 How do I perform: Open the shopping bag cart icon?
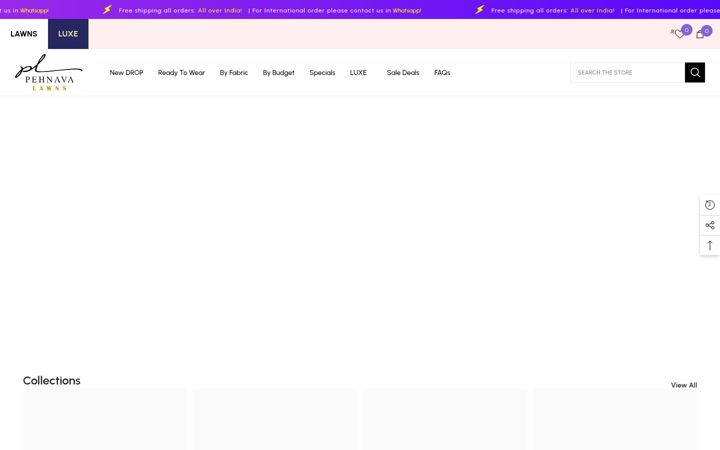(x=700, y=34)
